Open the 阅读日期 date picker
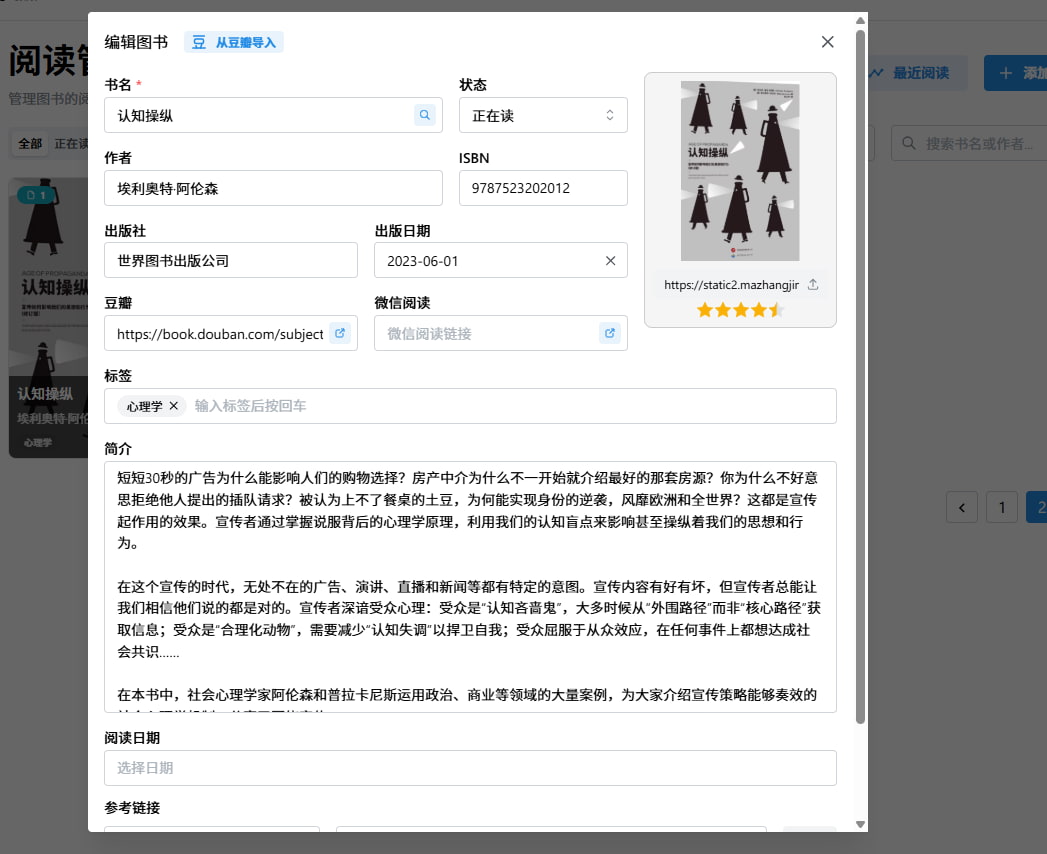Screen dimensions: 1047x854 [x=470, y=768]
